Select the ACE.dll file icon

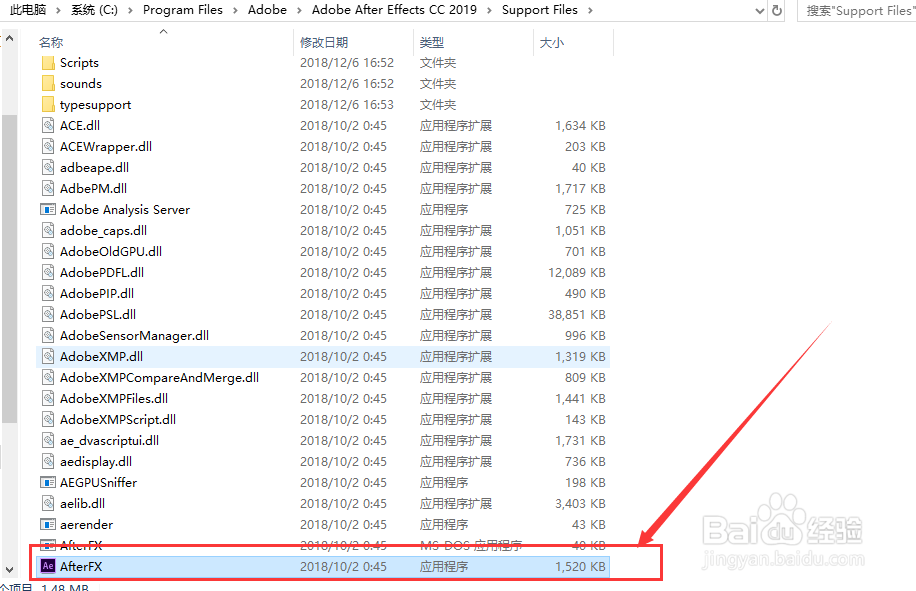click(x=47, y=125)
